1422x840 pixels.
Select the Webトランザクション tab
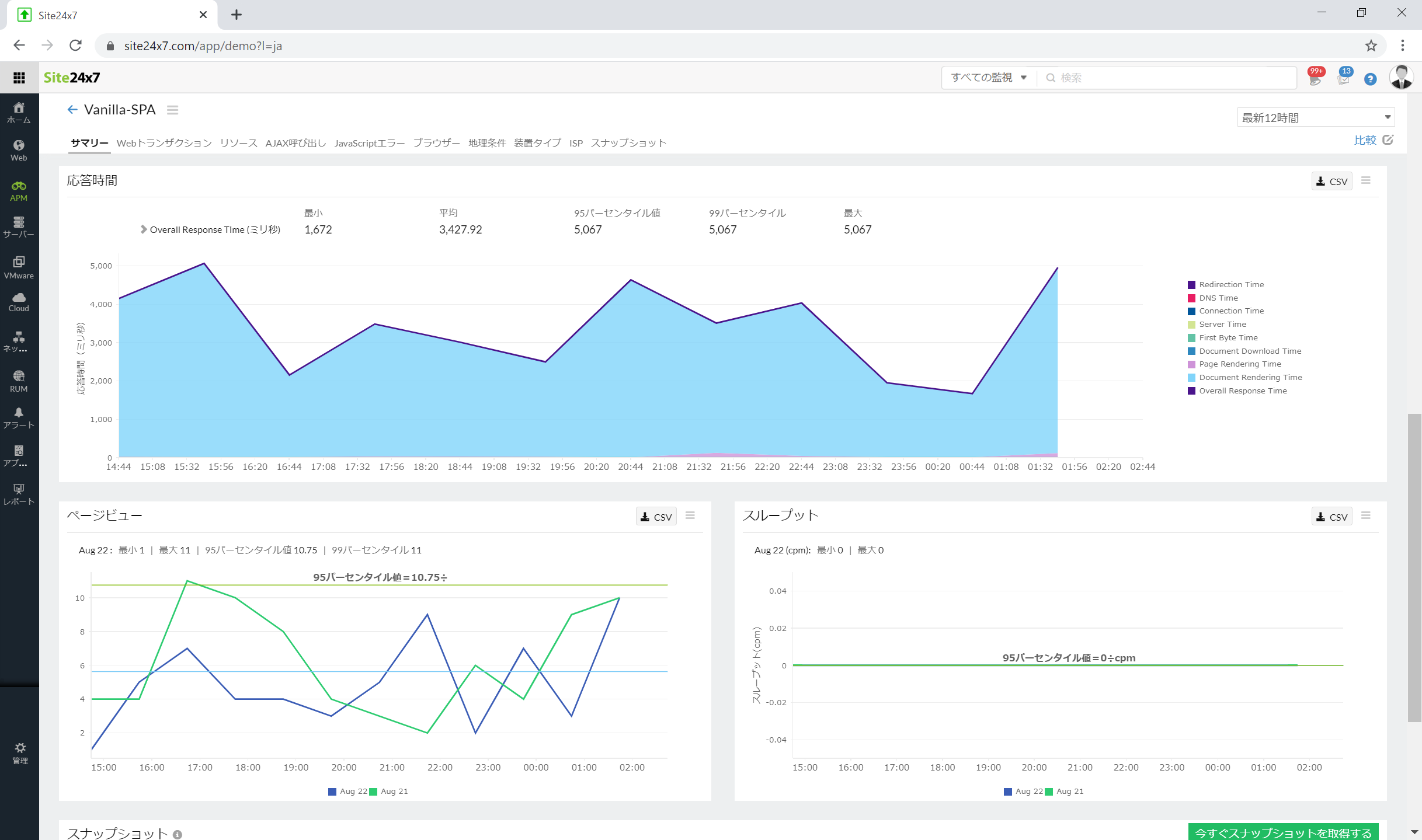[162, 142]
